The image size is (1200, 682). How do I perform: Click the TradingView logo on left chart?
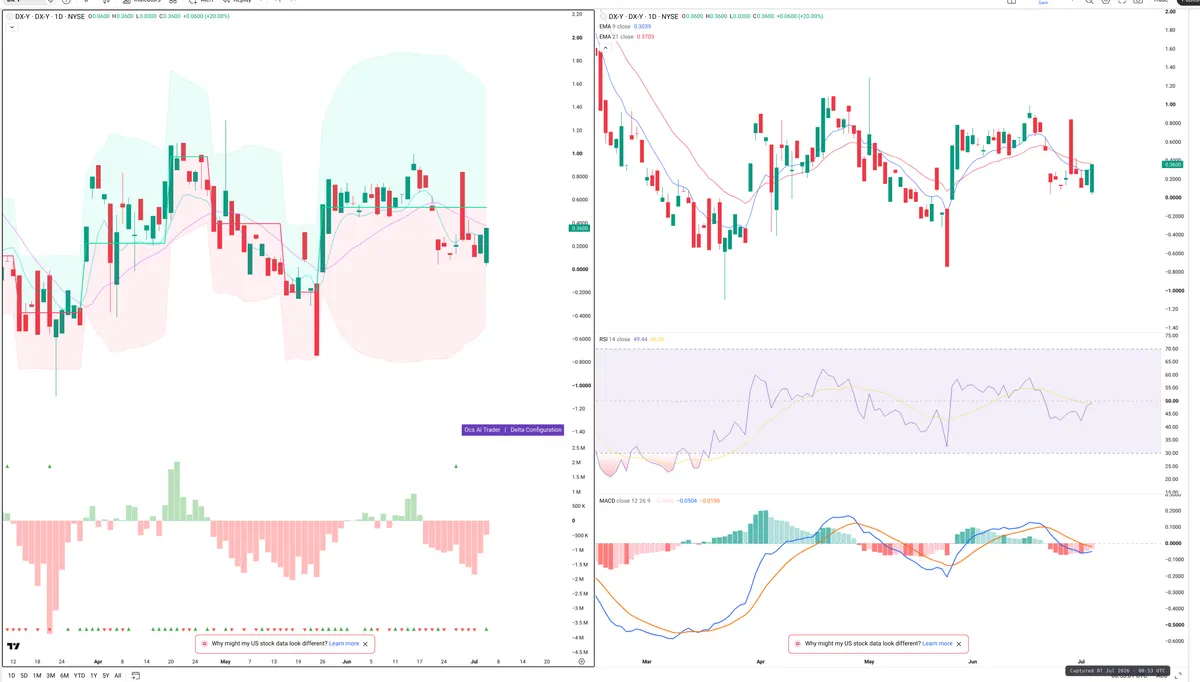pyautogui.click(x=14, y=647)
